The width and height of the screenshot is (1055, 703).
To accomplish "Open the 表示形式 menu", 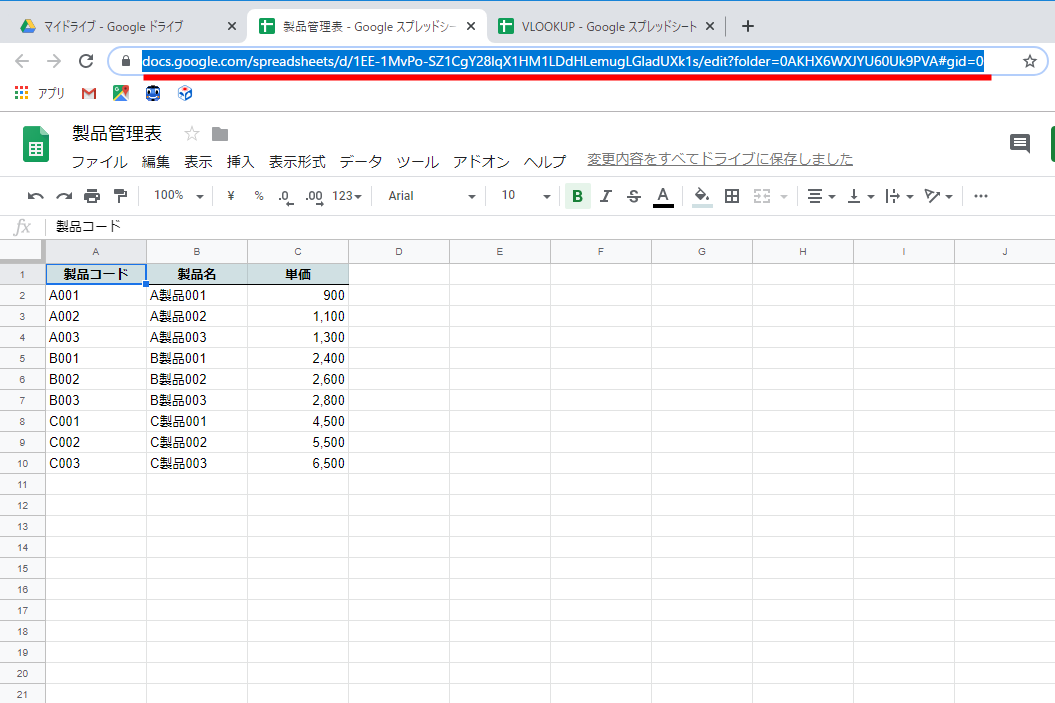I will coord(297,161).
